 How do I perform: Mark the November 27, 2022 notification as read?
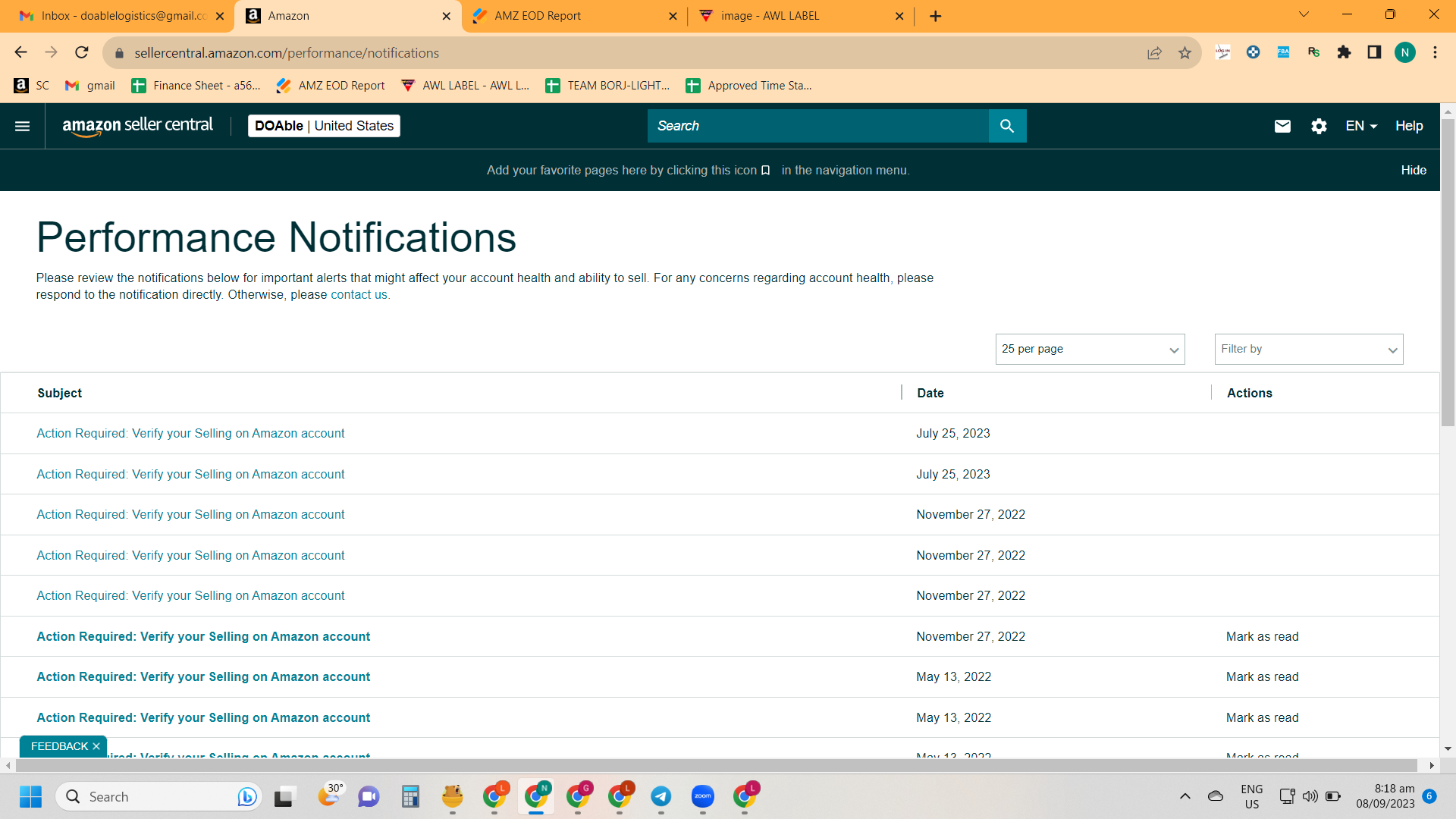(x=1262, y=636)
